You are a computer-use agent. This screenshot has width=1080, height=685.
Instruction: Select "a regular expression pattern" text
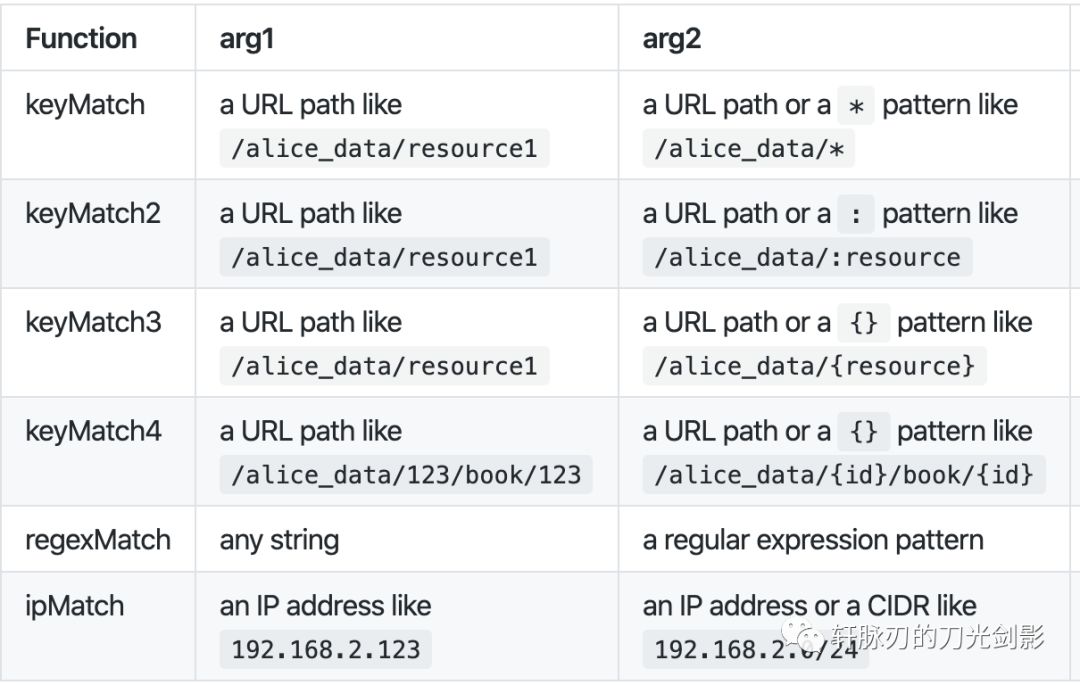coord(813,540)
